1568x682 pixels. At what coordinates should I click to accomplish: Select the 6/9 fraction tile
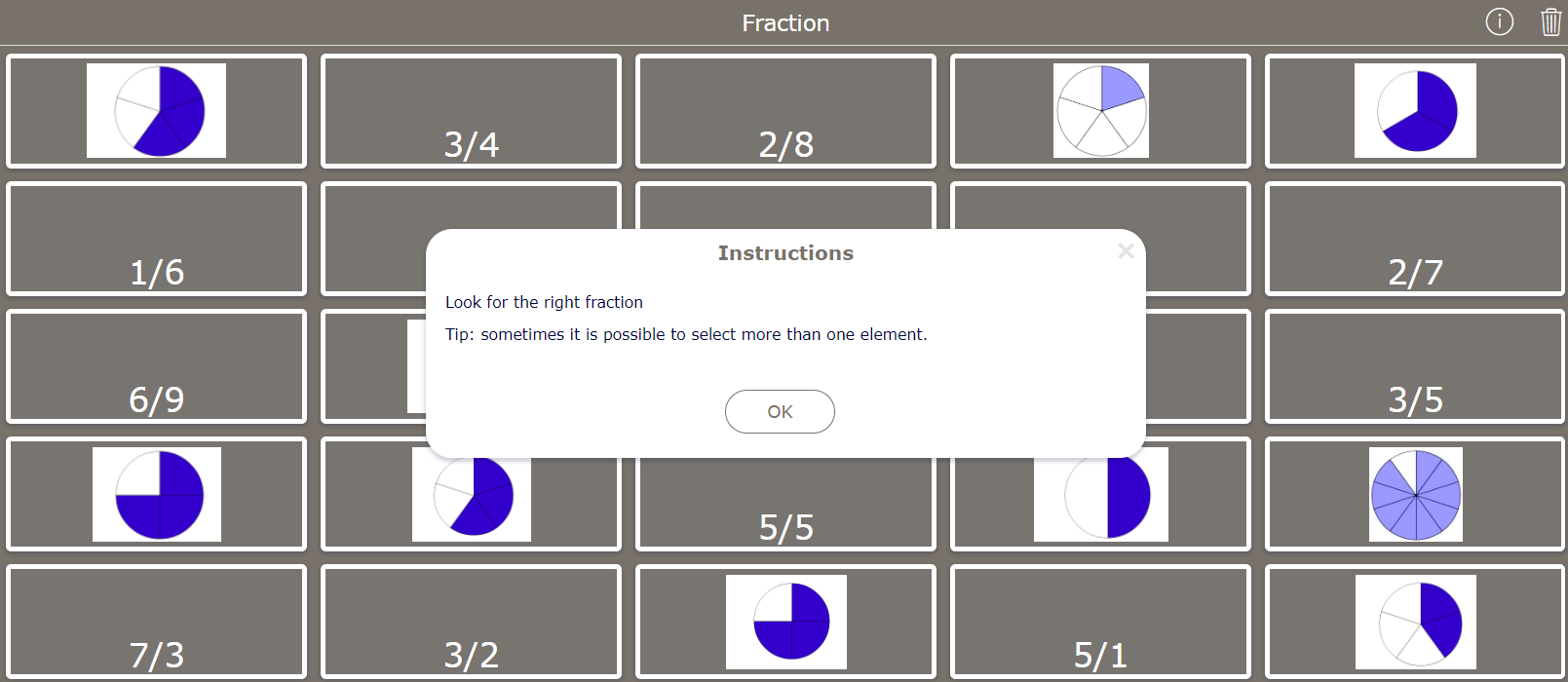pyautogui.click(x=156, y=366)
